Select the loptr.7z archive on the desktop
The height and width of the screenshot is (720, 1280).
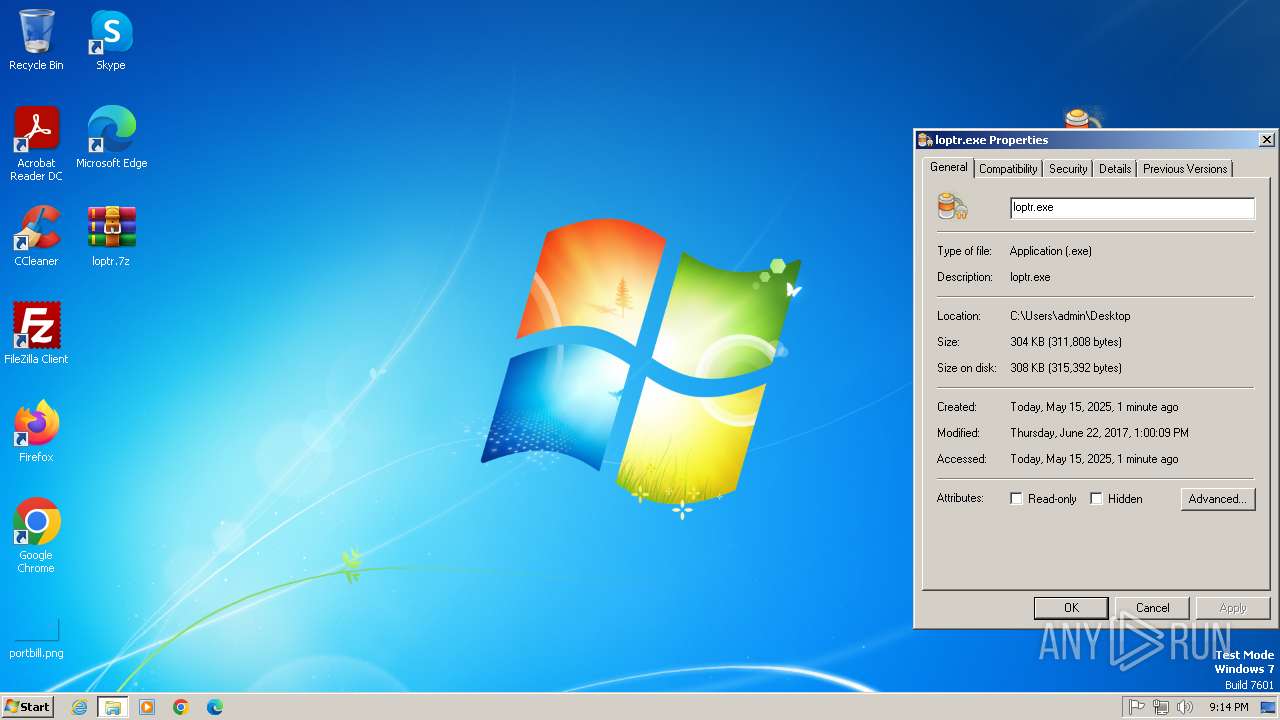(111, 236)
